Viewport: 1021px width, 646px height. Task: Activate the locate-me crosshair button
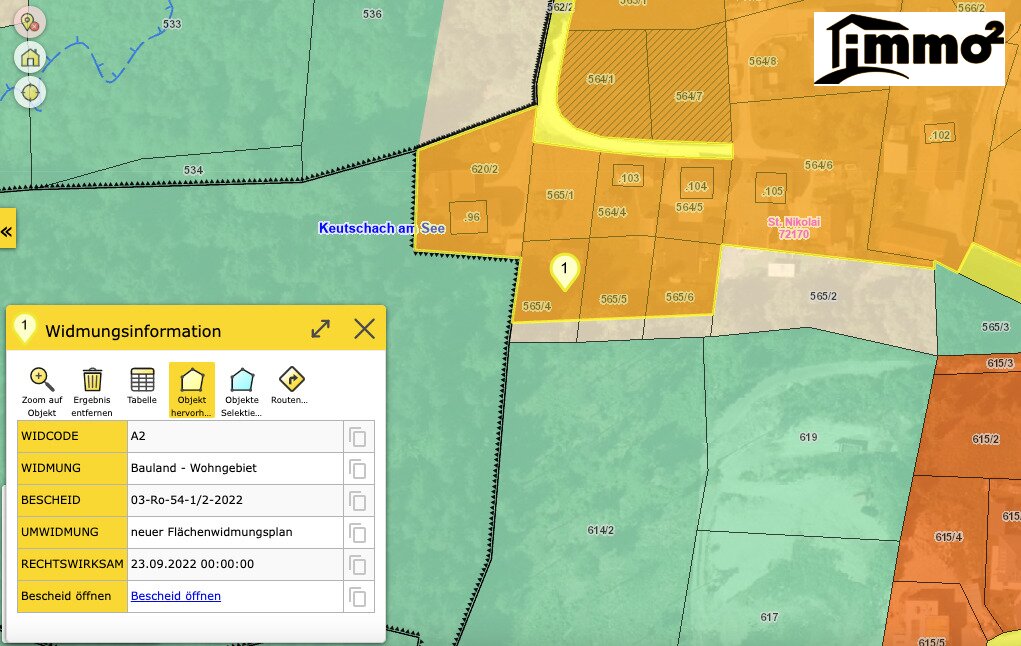(x=30, y=92)
